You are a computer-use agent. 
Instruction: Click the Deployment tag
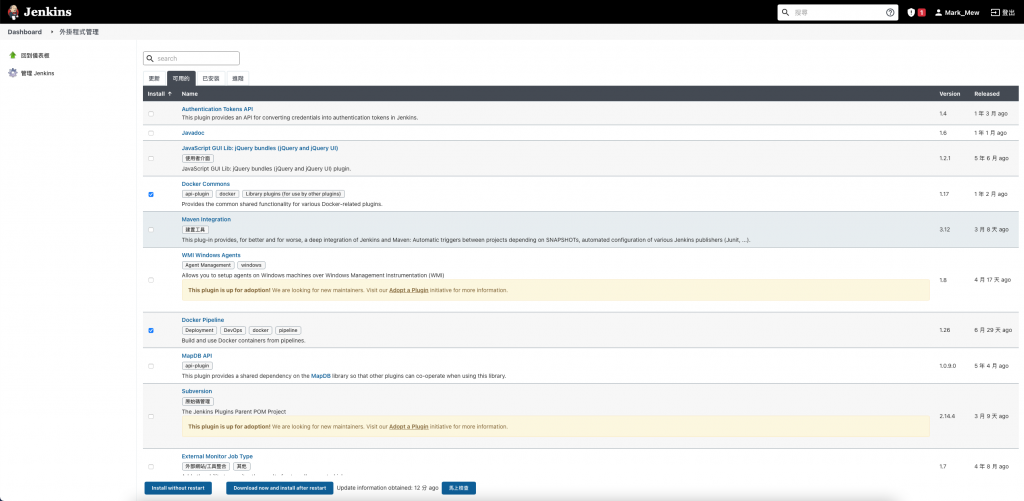[199, 331]
